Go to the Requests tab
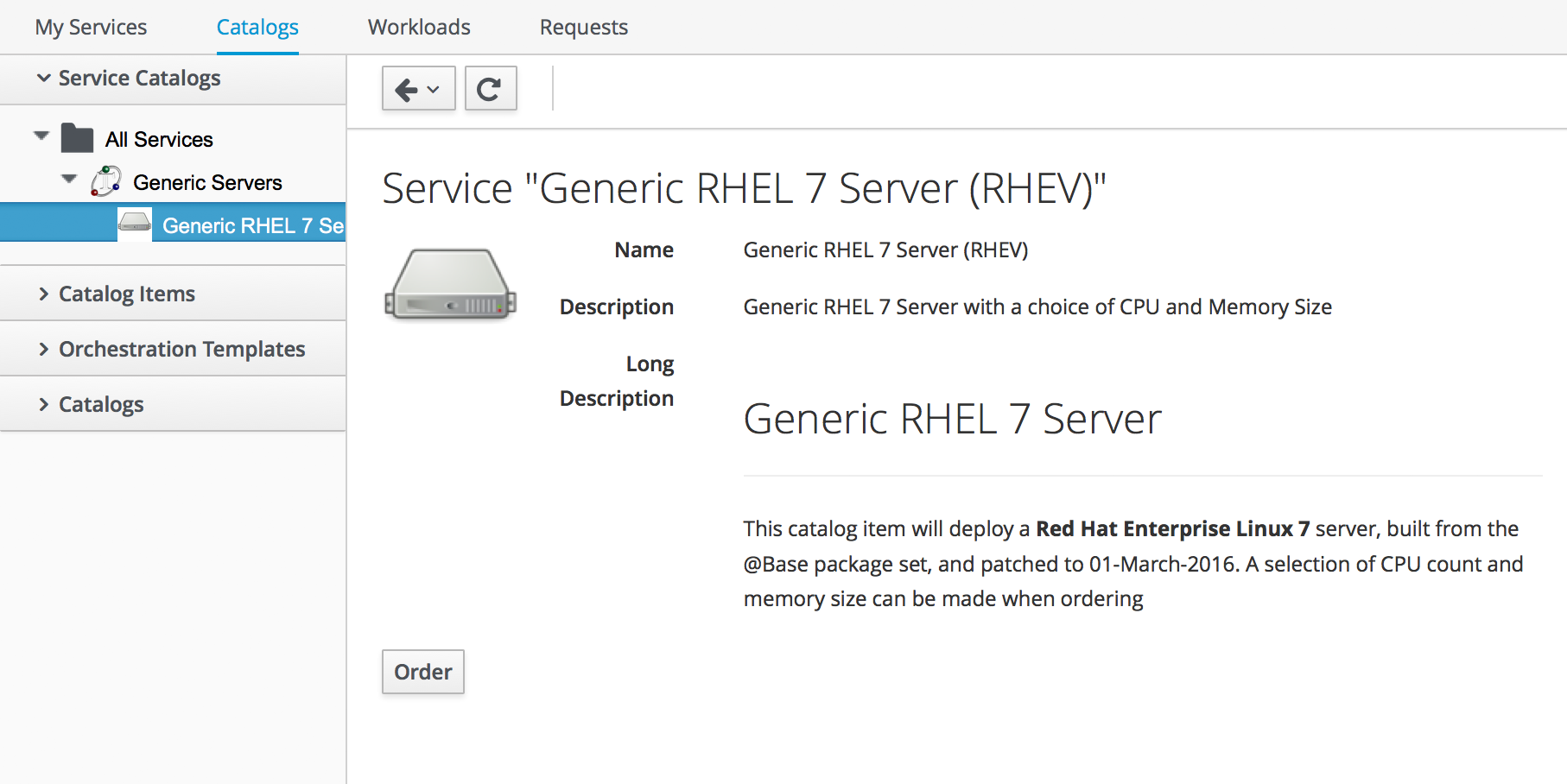Screen dimensions: 1567x784 point(583,28)
